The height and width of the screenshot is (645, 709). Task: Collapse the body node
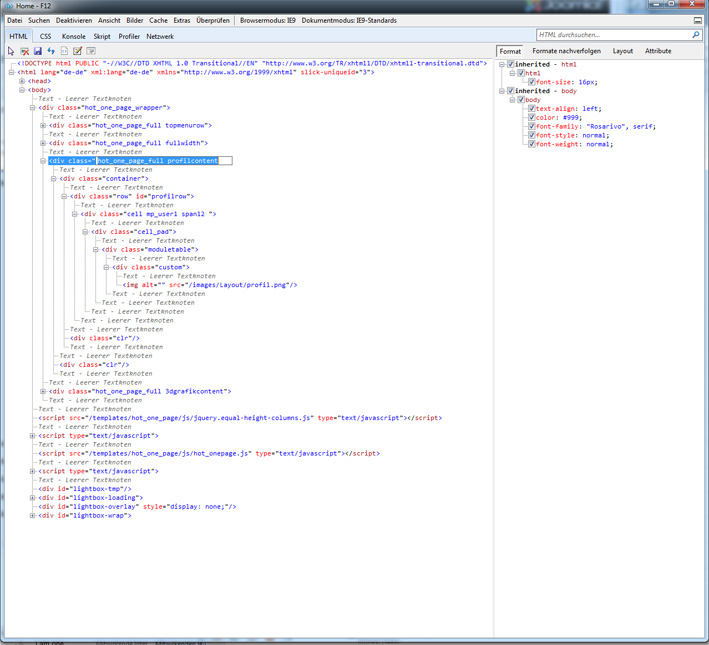point(22,90)
